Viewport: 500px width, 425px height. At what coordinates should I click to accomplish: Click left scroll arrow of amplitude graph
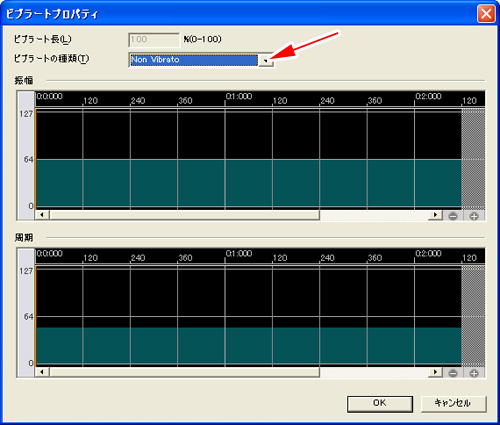pyautogui.click(x=42, y=215)
